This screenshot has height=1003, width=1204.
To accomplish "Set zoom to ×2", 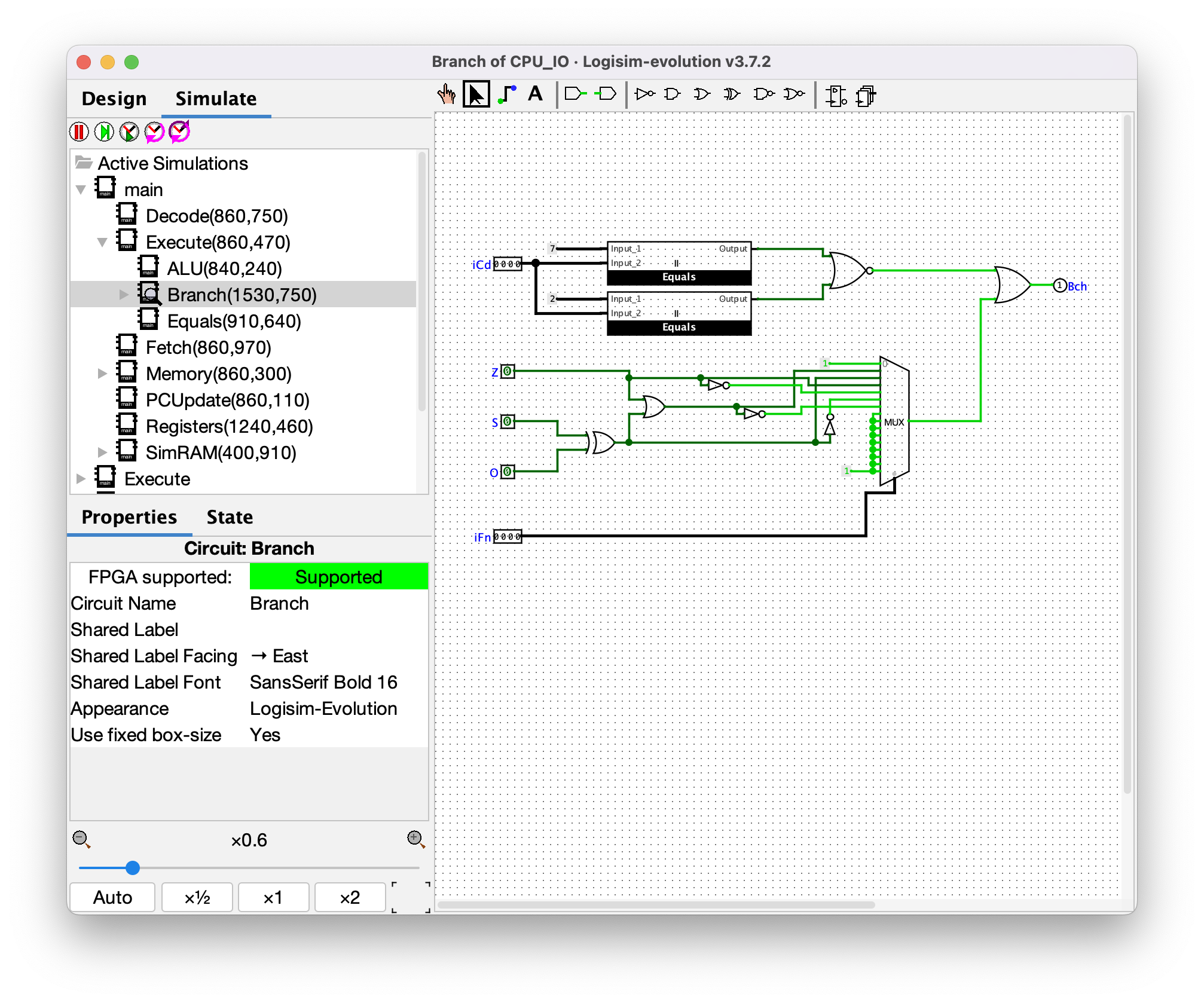I will (350, 897).
